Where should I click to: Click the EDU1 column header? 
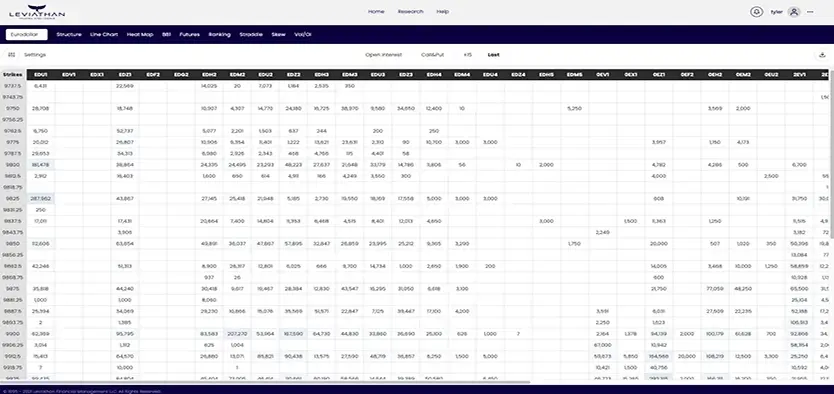(x=41, y=75)
